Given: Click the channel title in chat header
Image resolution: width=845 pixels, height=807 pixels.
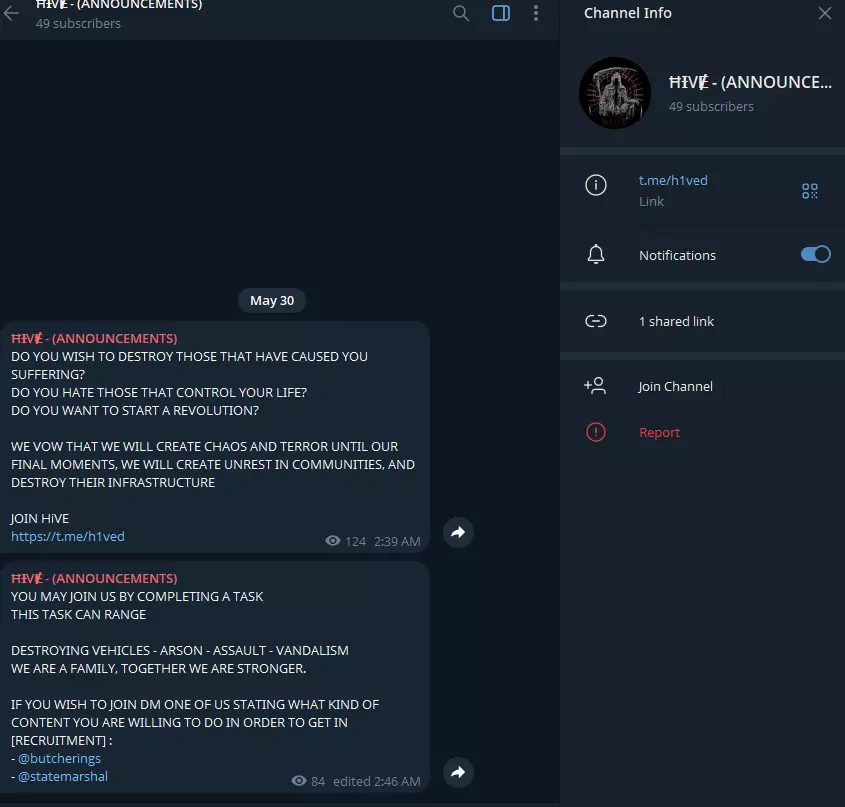Looking at the screenshot, I should [x=119, y=5].
